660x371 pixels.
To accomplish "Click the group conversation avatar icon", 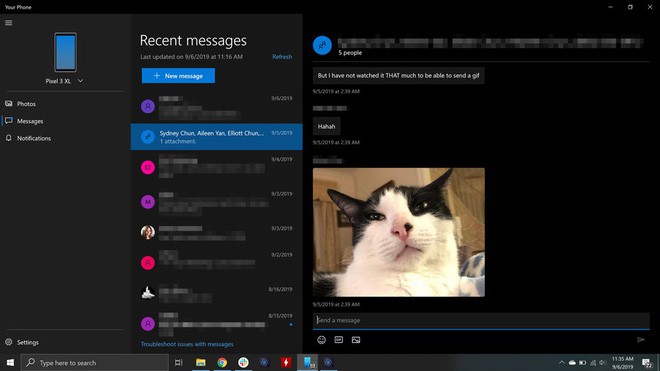I will [322, 45].
